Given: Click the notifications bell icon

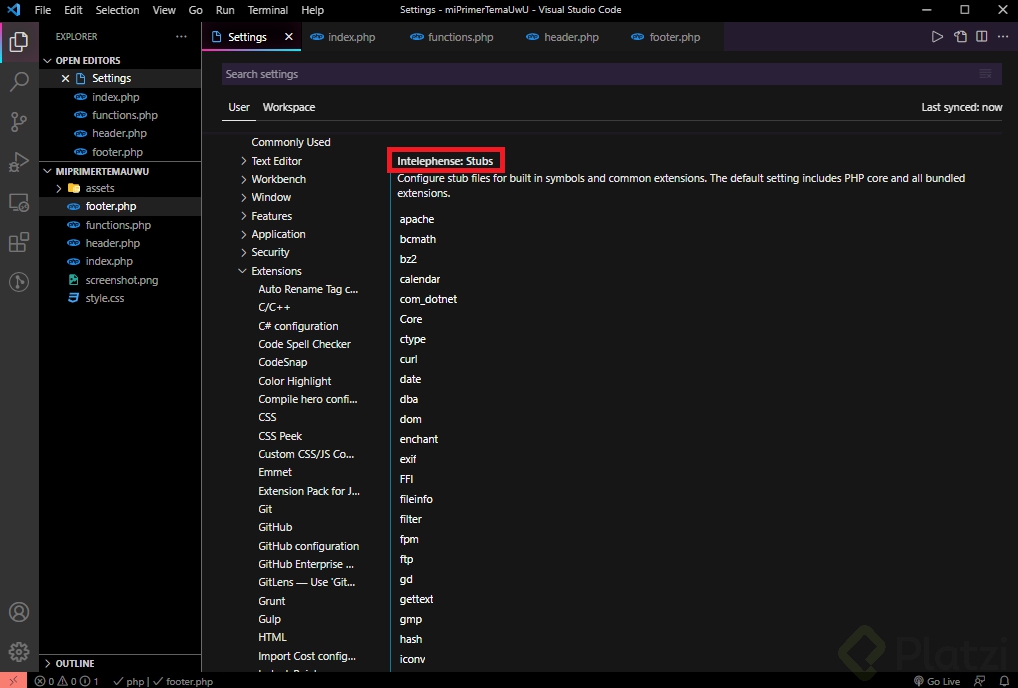Looking at the screenshot, I should [1004, 682].
